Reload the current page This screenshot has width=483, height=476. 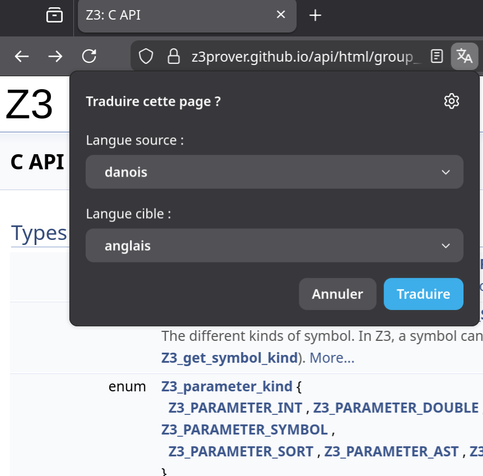(x=89, y=56)
